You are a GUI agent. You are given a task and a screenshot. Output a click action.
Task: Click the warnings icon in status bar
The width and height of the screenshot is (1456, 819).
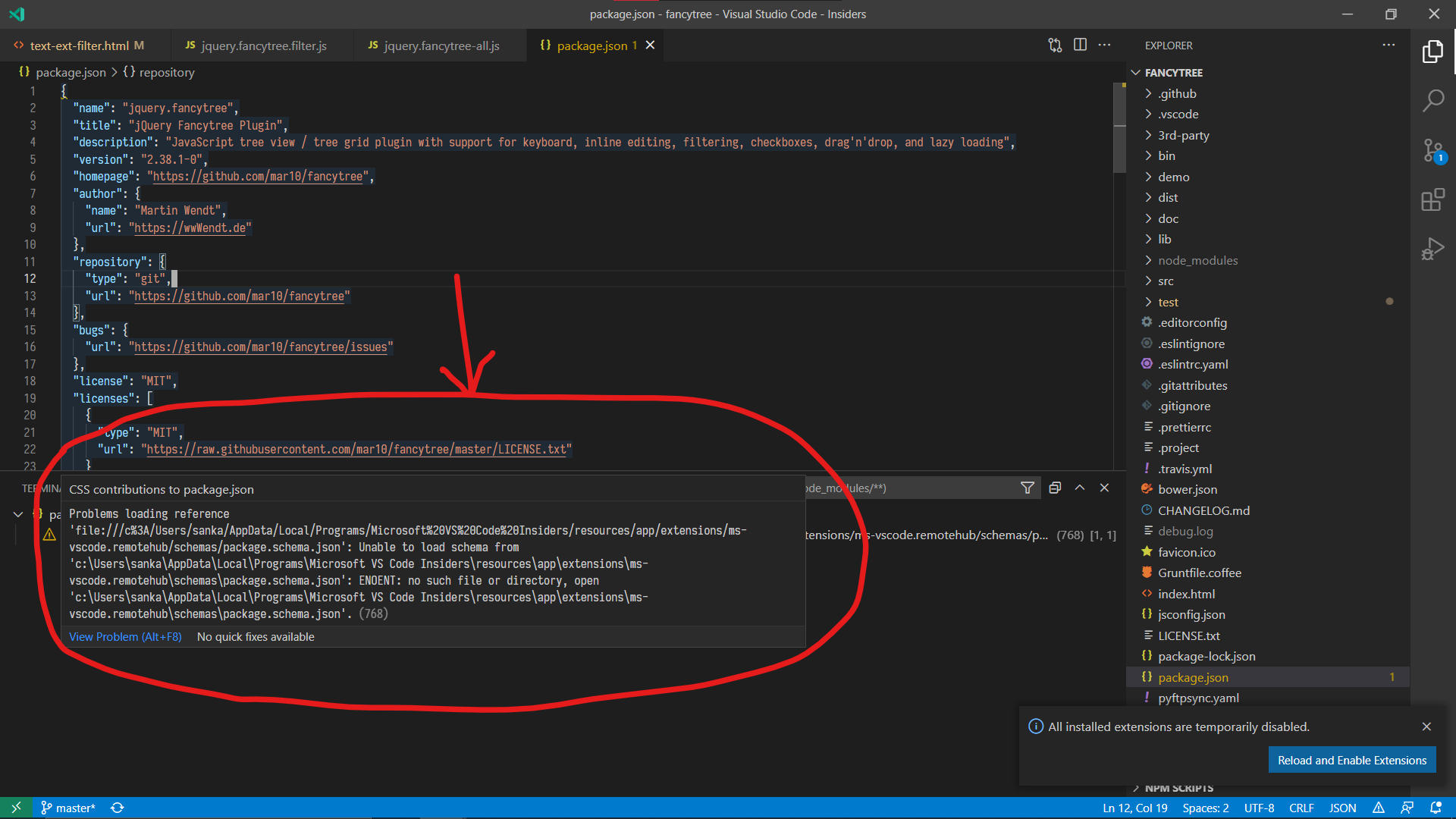(1379, 808)
